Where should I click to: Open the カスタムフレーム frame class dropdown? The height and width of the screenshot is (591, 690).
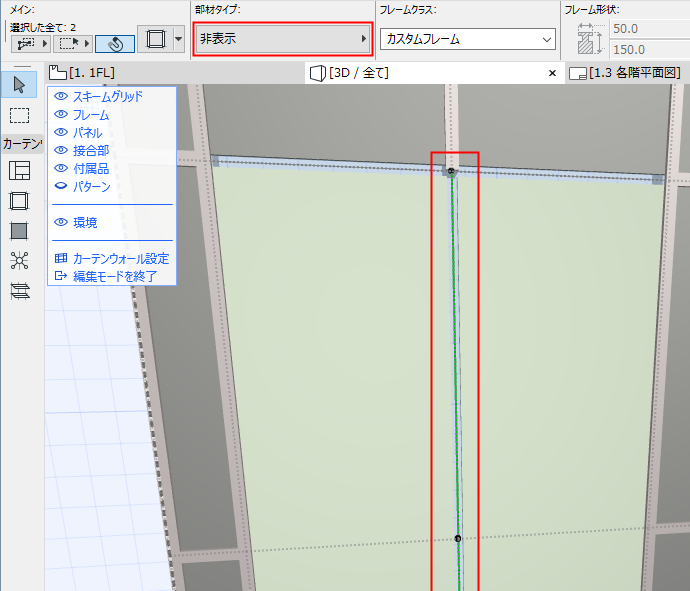(x=468, y=40)
